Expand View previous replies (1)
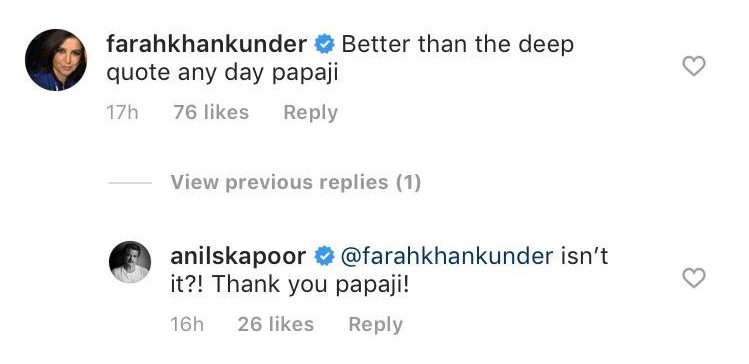Viewport: 749px width, 364px height. click(x=296, y=182)
